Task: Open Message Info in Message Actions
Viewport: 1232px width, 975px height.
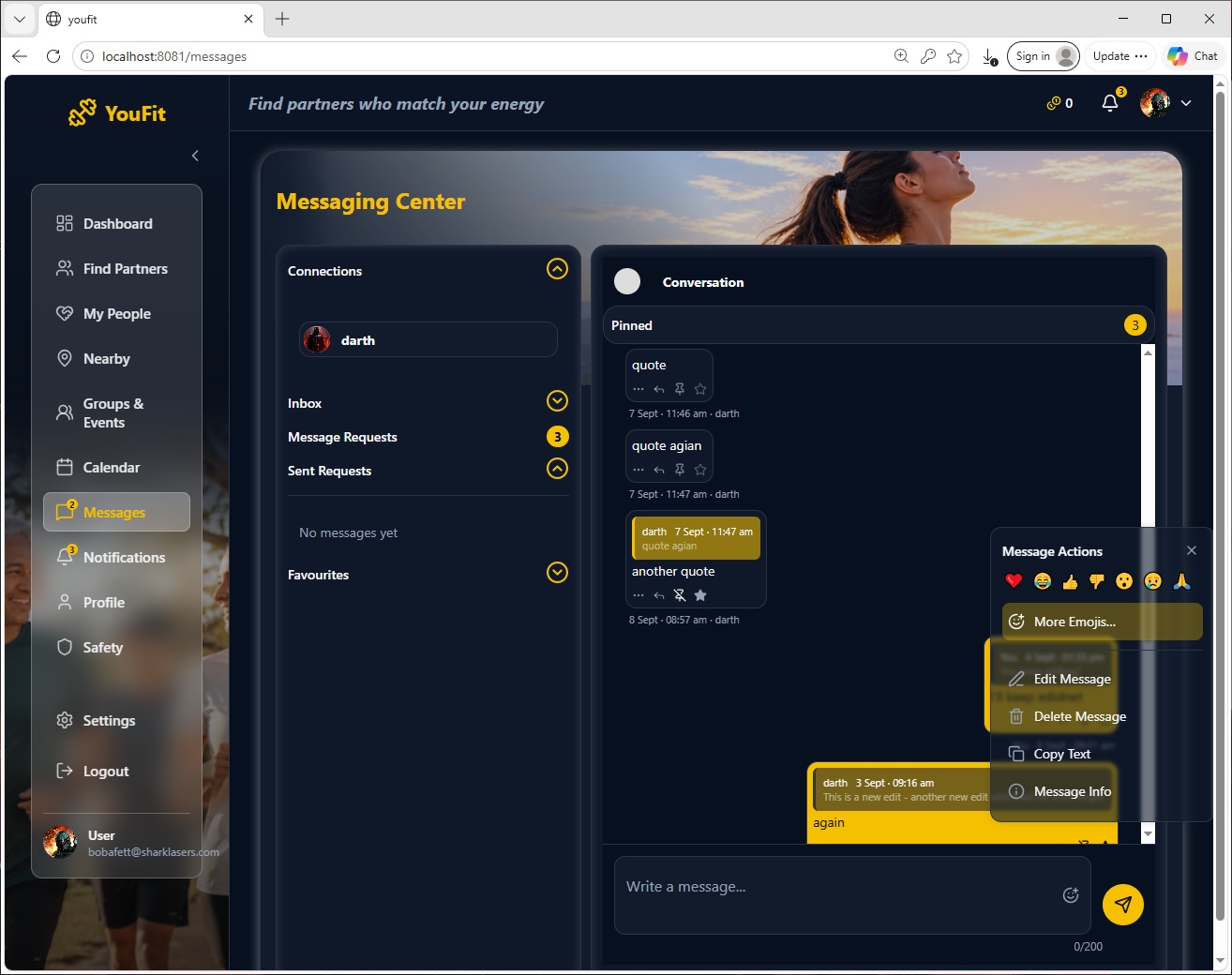Action: click(1103, 791)
